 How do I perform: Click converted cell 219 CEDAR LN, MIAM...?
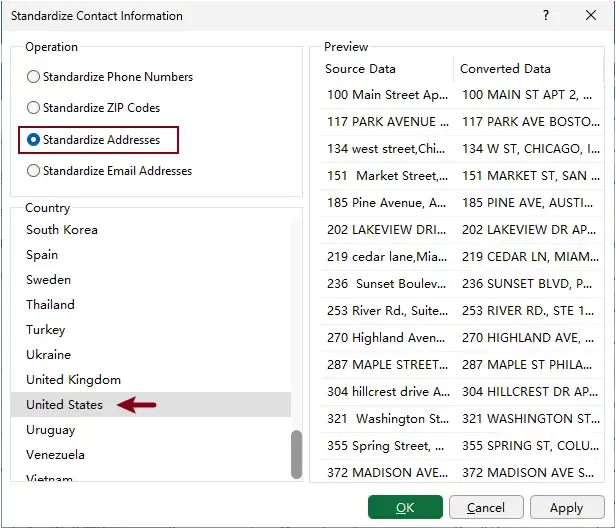530,257
